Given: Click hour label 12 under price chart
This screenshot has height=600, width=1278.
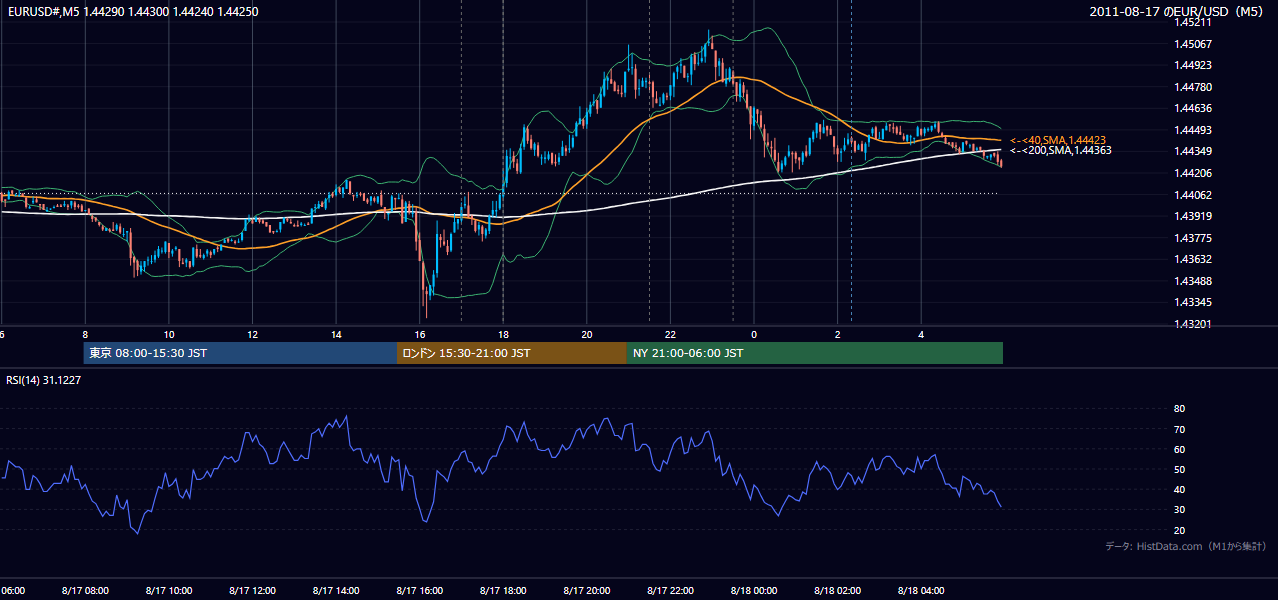Looking at the screenshot, I should 253,334.
